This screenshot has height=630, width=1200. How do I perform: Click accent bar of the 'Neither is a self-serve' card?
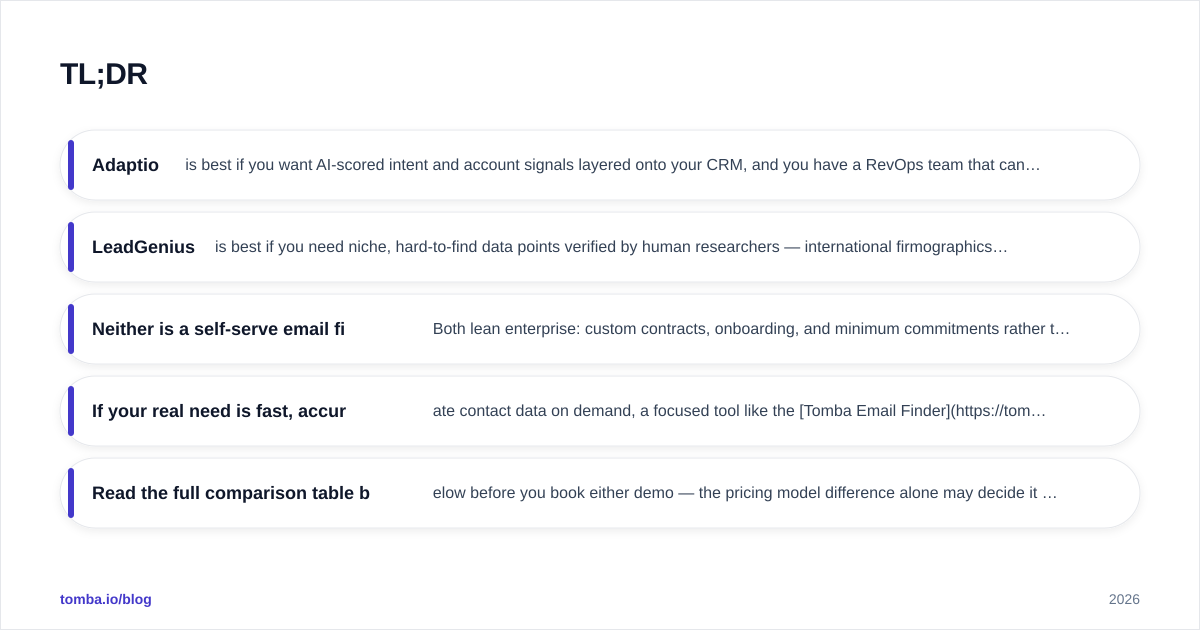pos(71,329)
